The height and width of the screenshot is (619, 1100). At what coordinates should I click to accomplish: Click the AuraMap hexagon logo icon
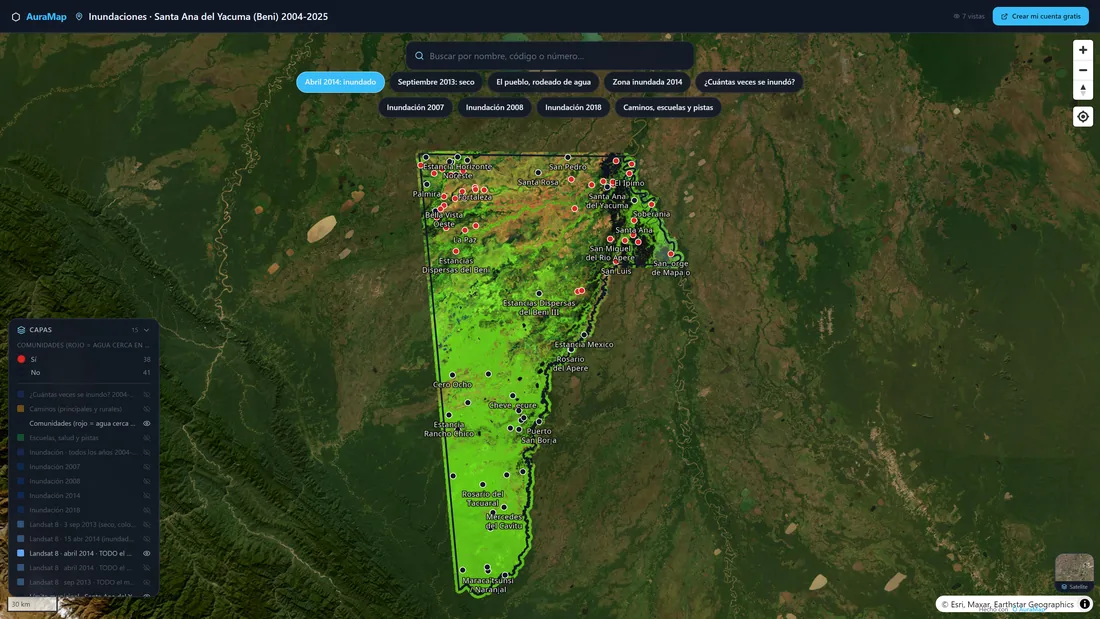tap(15, 16)
